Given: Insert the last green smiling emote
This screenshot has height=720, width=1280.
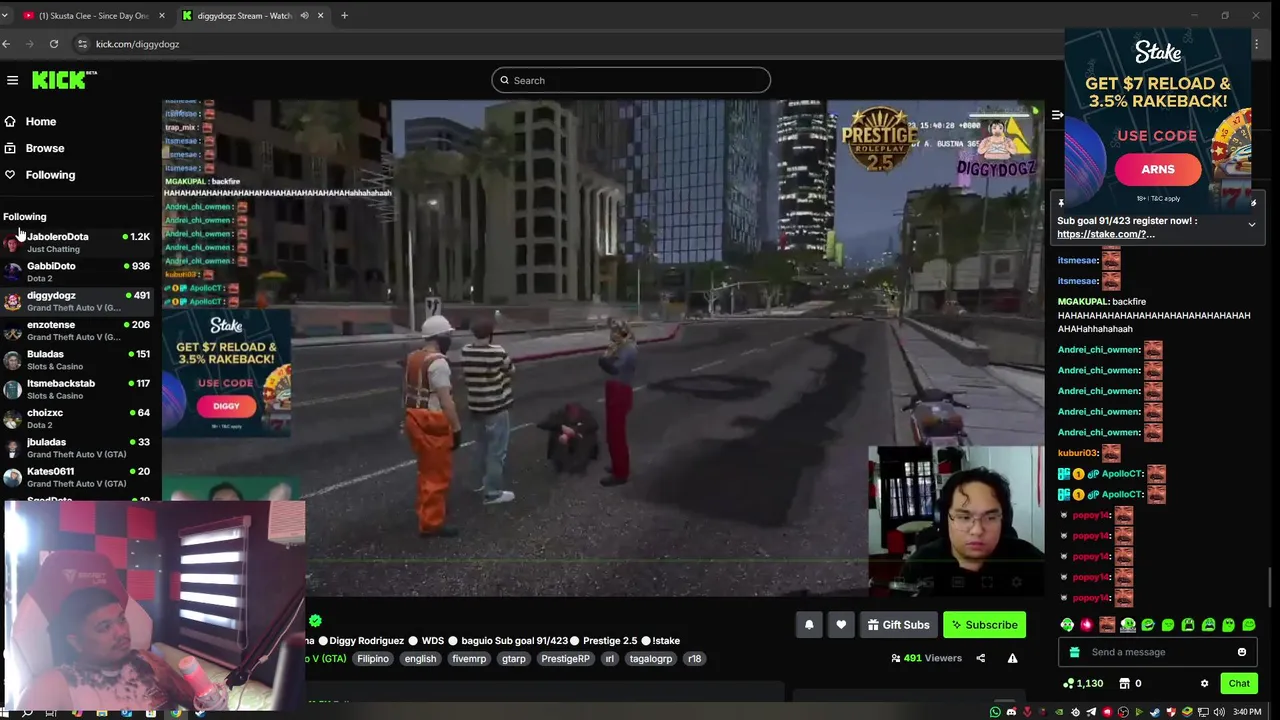Looking at the screenshot, I should pyautogui.click(x=1249, y=625).
